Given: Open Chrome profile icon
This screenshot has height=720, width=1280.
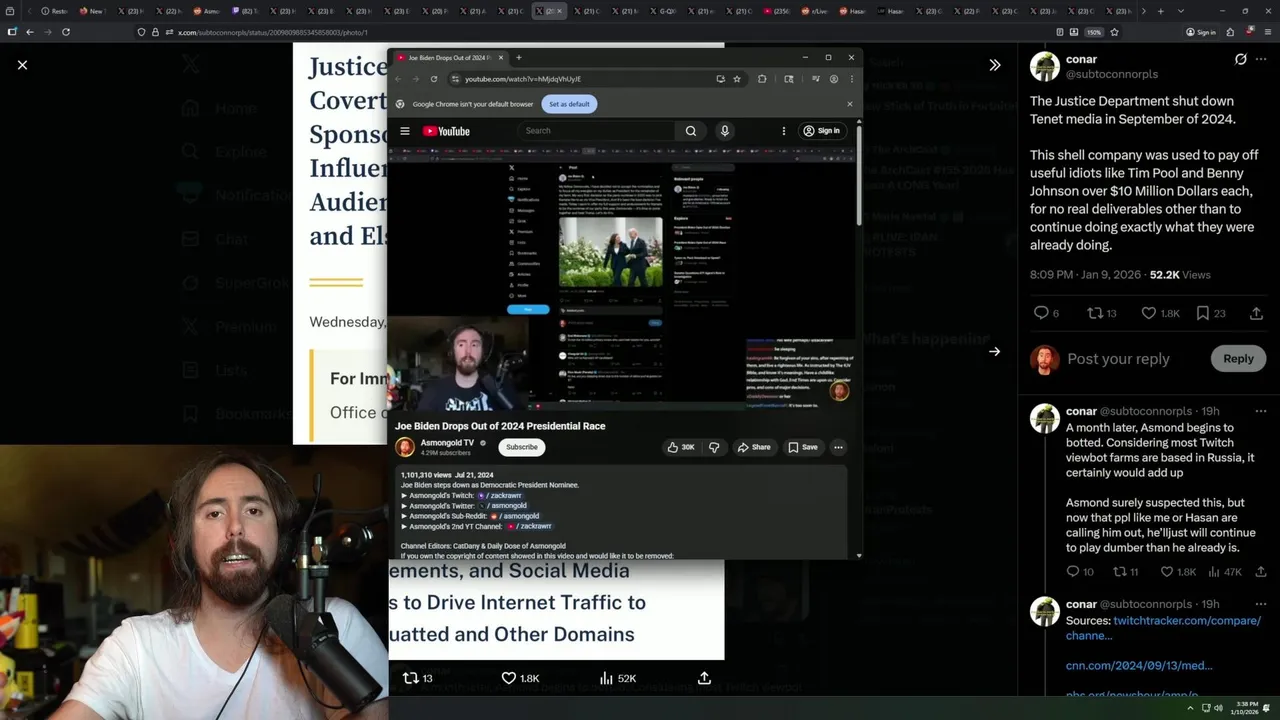Looking at the screenshot, I should coord(833,79).
